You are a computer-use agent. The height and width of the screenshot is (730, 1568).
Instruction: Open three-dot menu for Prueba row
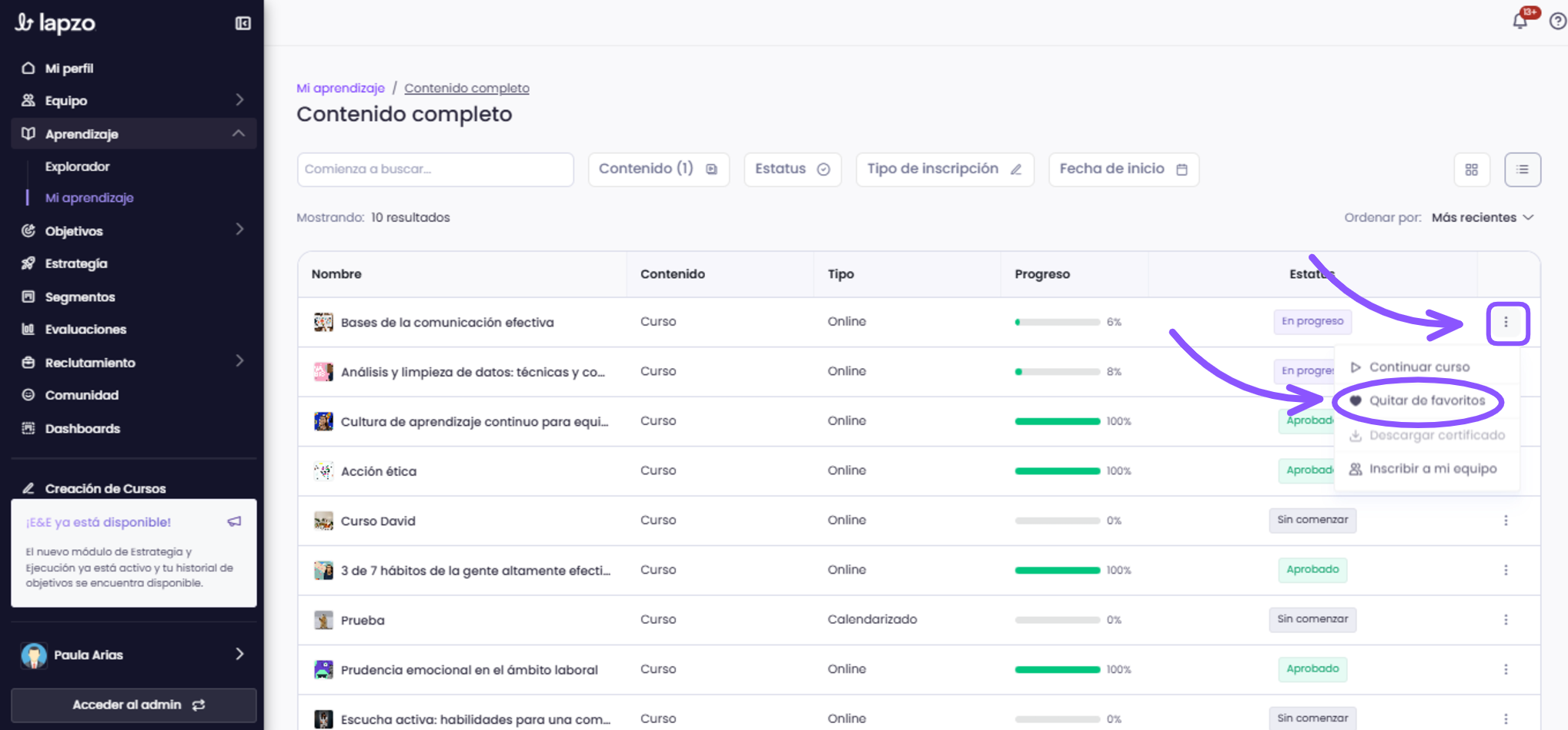pos(1506,620)
